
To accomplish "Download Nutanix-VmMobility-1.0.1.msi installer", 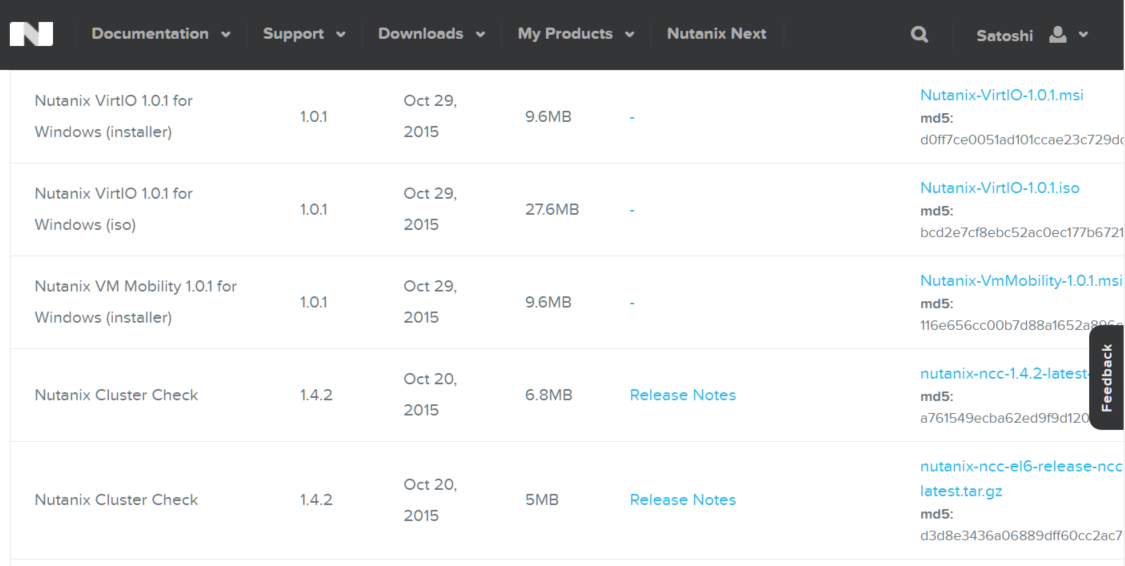I will coord(1020,280).
